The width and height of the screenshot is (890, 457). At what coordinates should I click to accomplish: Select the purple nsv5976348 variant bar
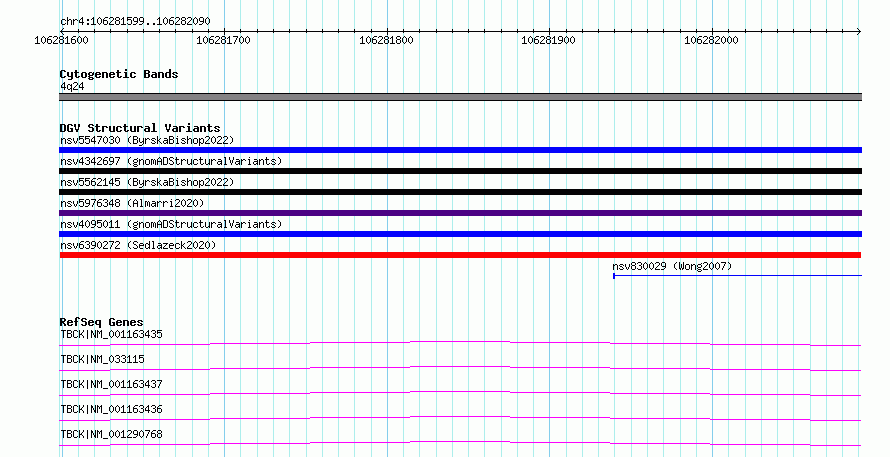(460, 213)
